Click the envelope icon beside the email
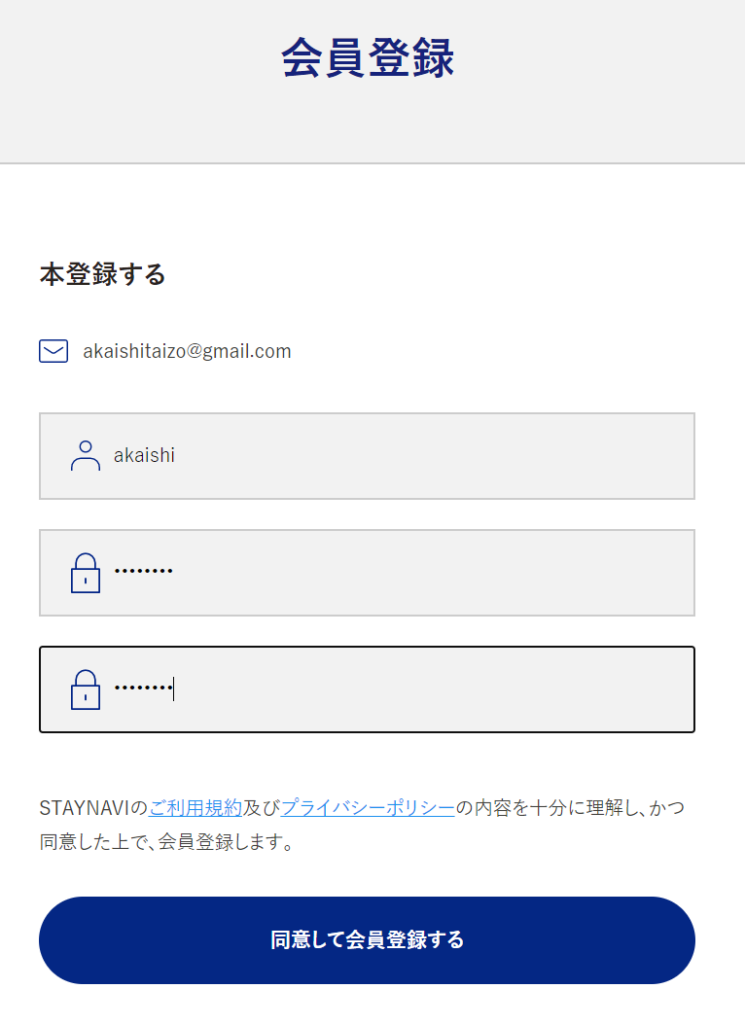Viewport: 745px width, 1024px height. (x=53, y=351)
